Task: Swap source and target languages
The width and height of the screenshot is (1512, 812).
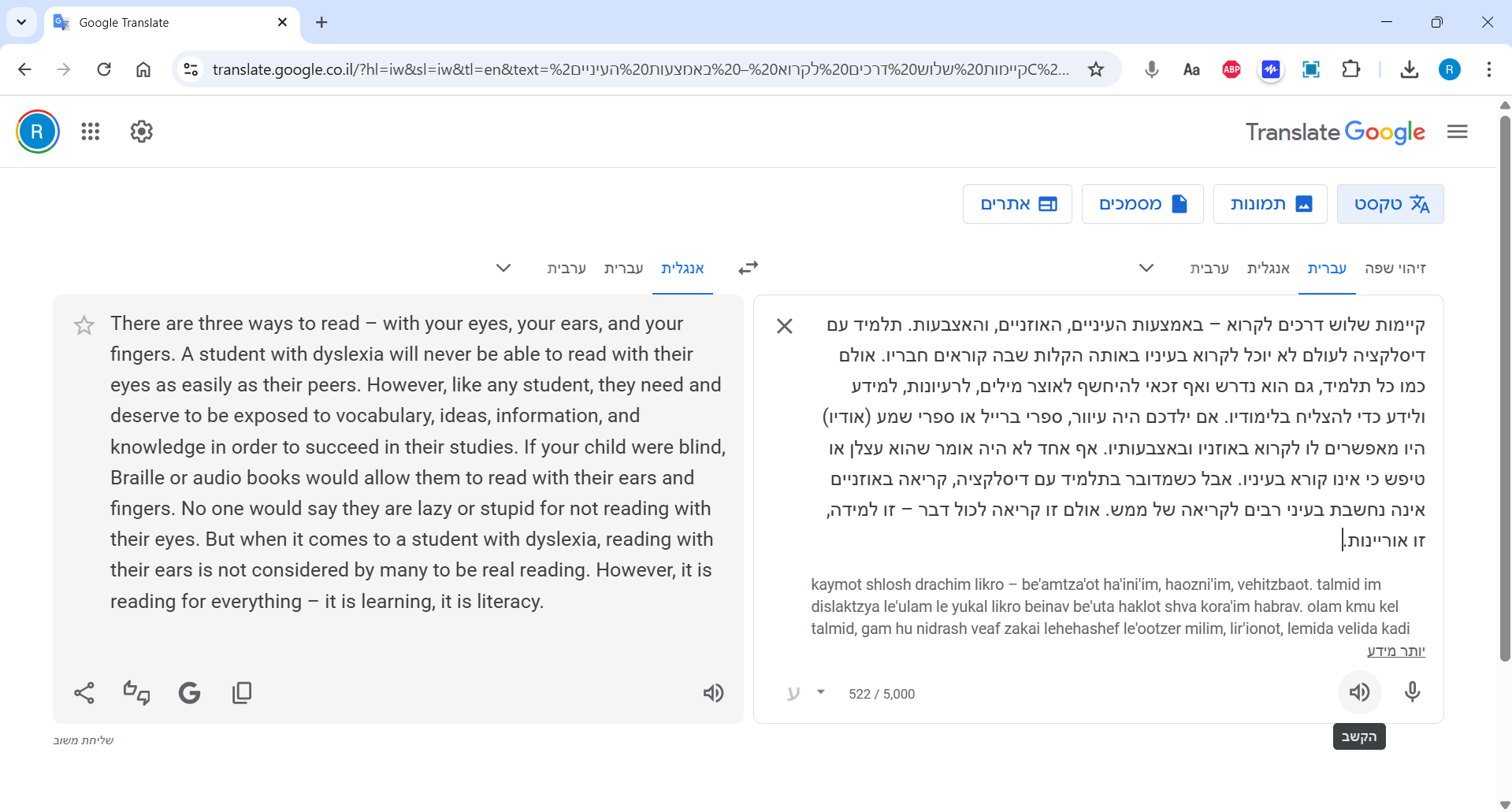Action: click(x=748, y=269)
